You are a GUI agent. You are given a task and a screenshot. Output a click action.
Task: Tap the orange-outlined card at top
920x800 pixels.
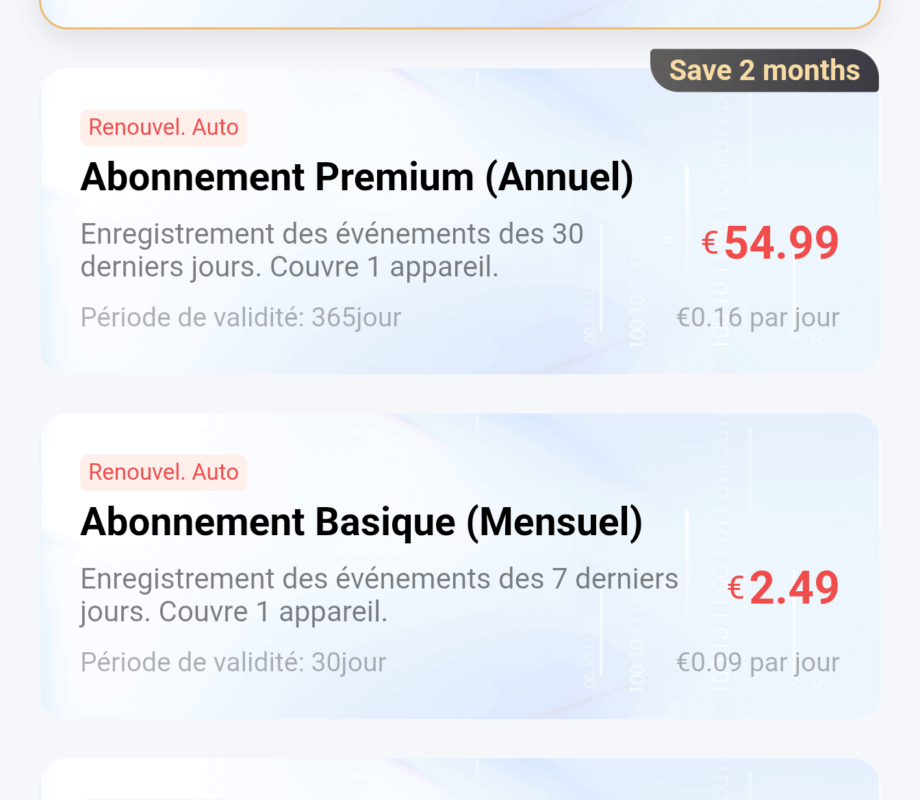click(460, 12)
